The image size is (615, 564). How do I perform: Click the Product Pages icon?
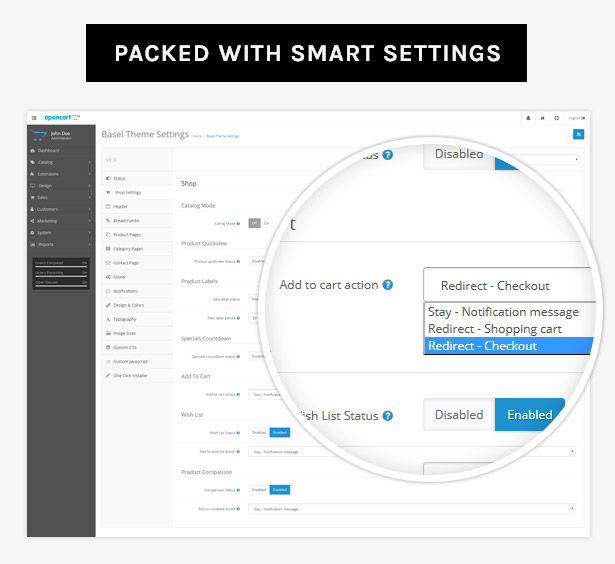coord(108,235)
